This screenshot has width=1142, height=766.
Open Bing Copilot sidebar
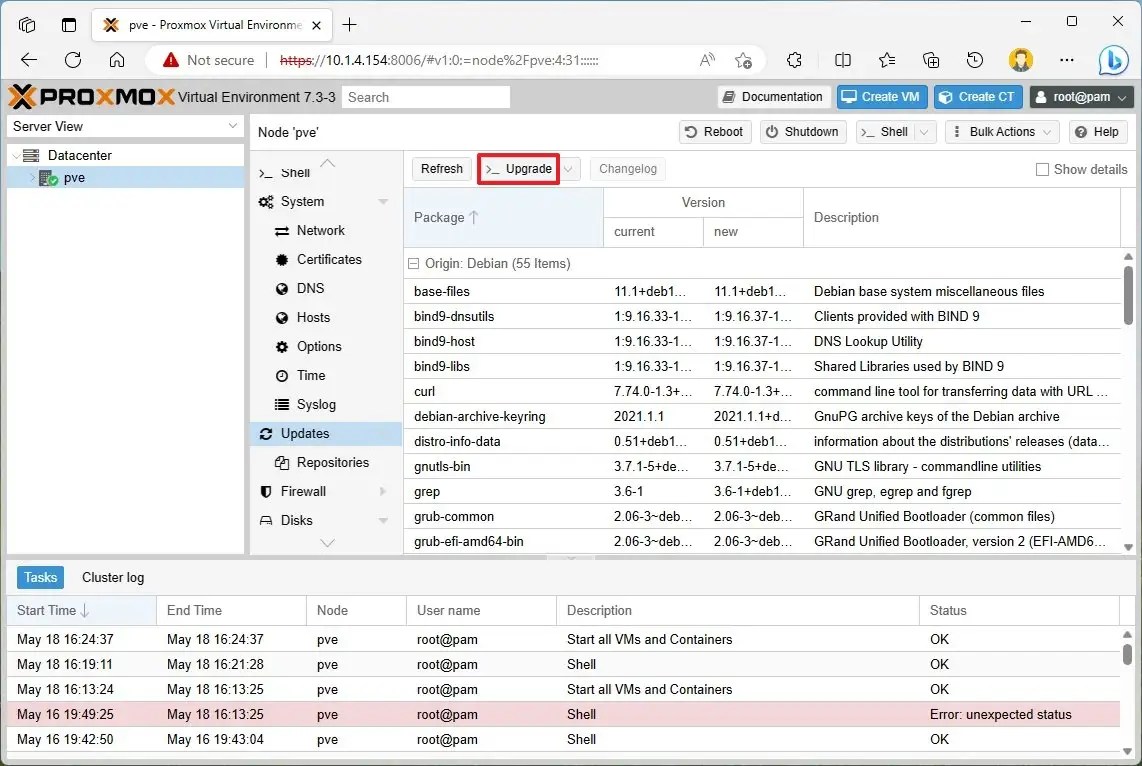[1114, 60]
